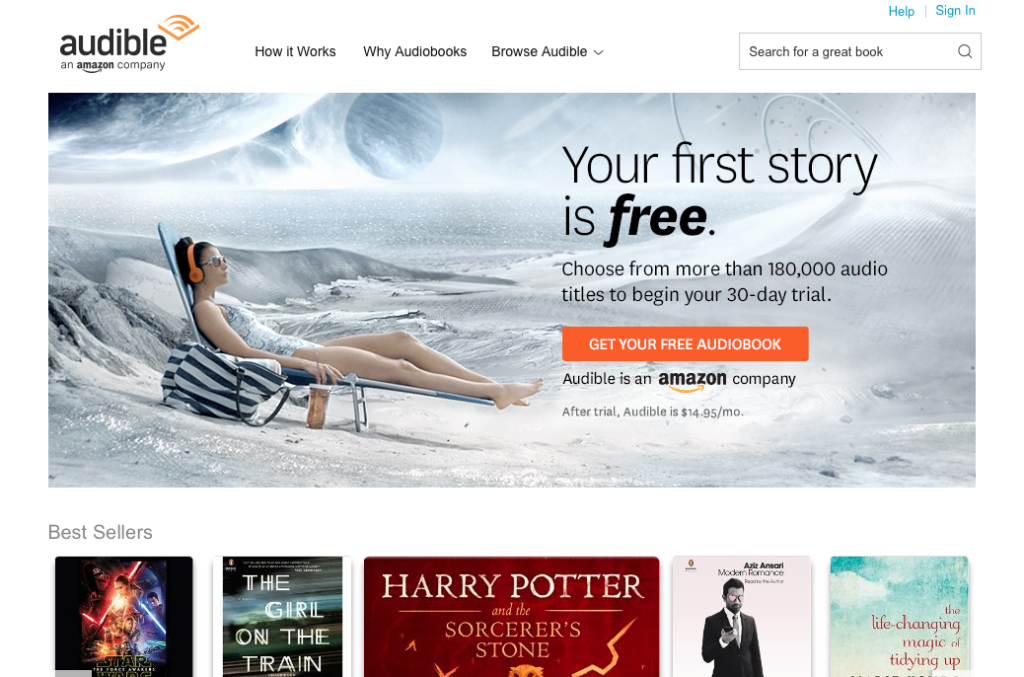This screenshot has width=1024, height=677.
Task: Click the search magnifier icon
Action: pyautogui.click(x=965, y=52)
